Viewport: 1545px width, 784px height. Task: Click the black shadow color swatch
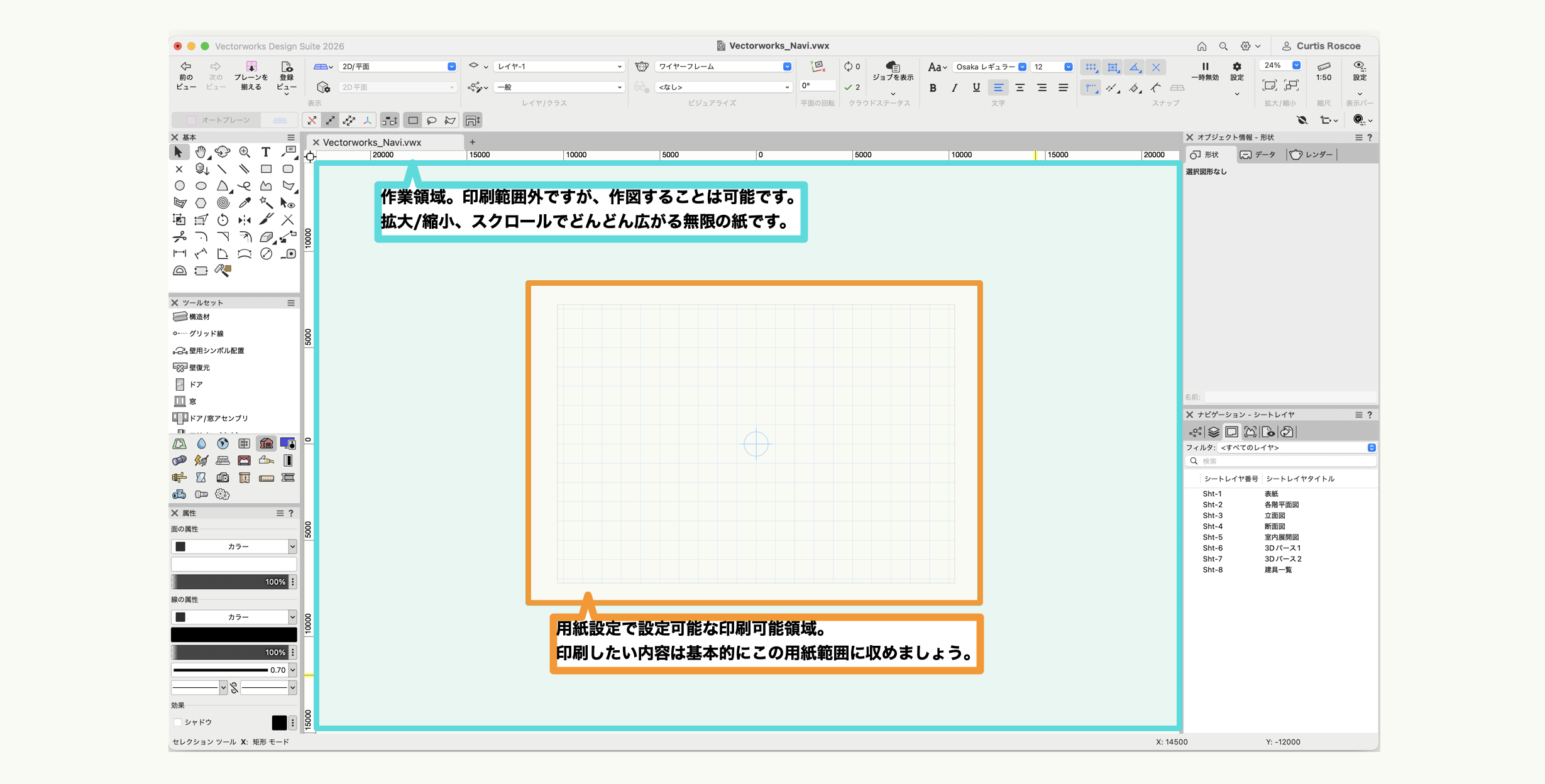[279, 722]
